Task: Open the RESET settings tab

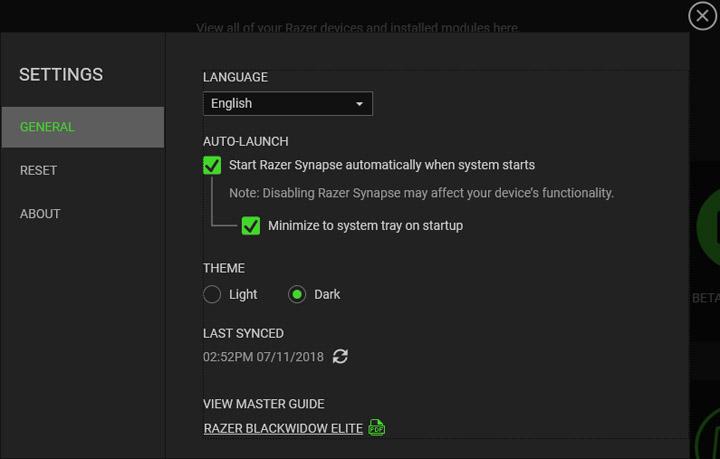Action: [x=39, y=170]
